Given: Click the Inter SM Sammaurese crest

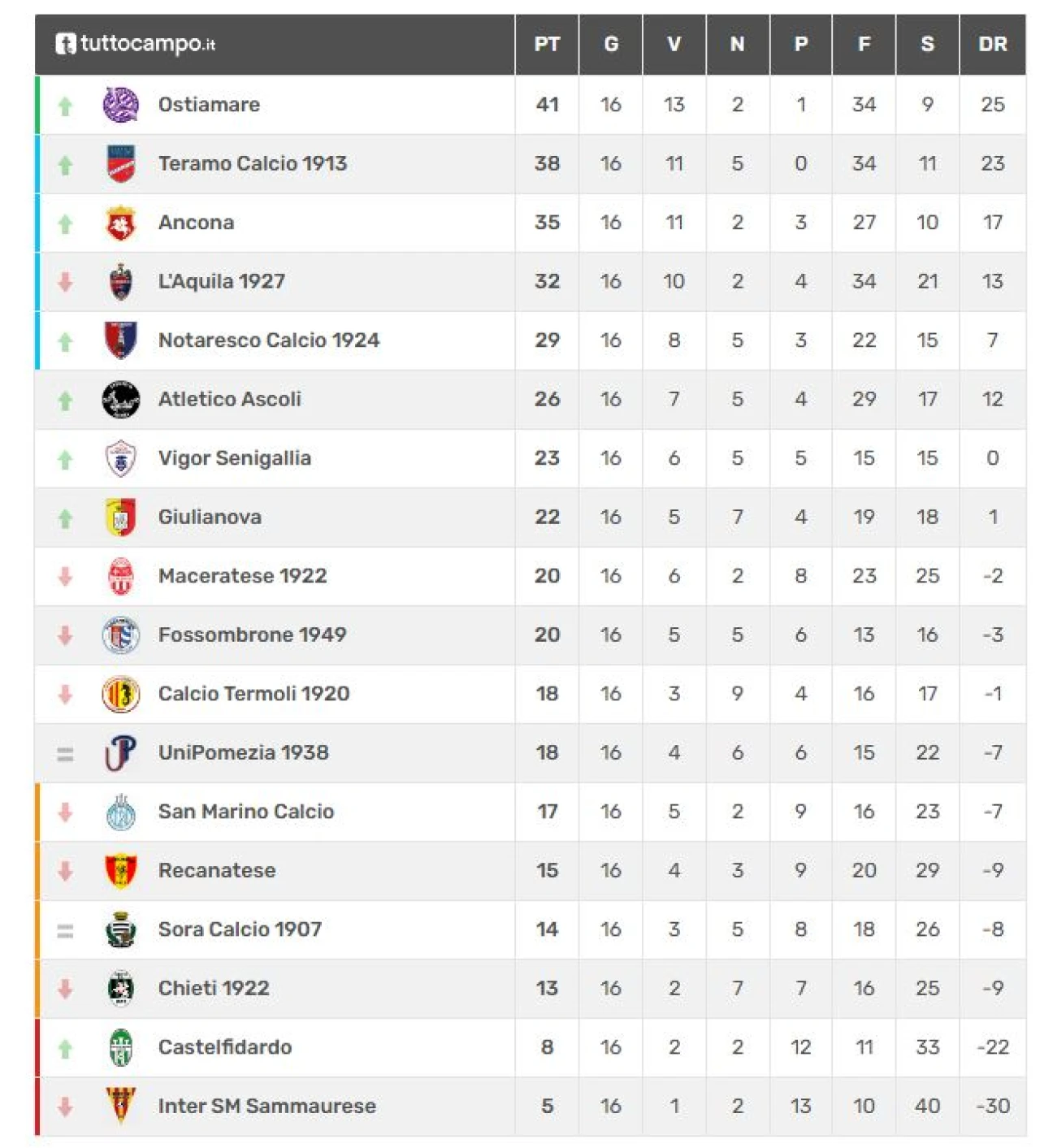Looking at the screenshot, I should click(x=120, y=1106).
